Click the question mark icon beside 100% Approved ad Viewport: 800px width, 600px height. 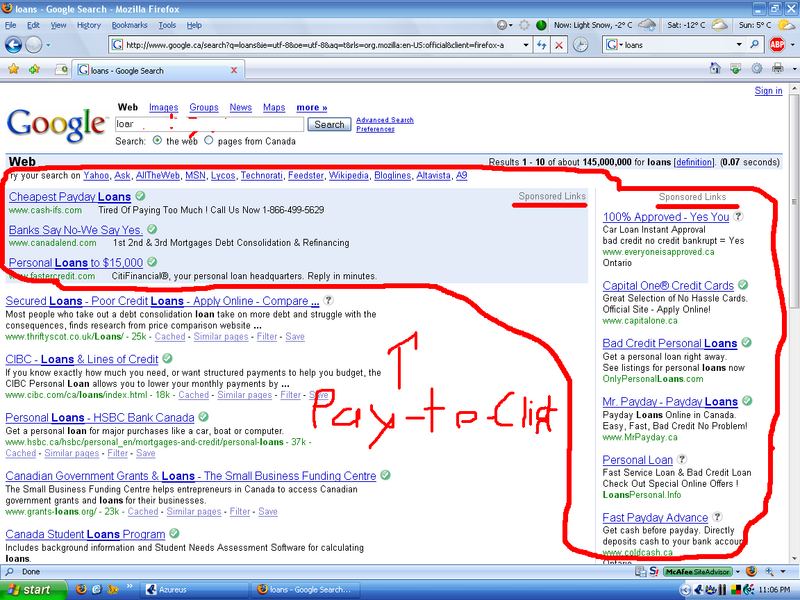coord(738,216)
